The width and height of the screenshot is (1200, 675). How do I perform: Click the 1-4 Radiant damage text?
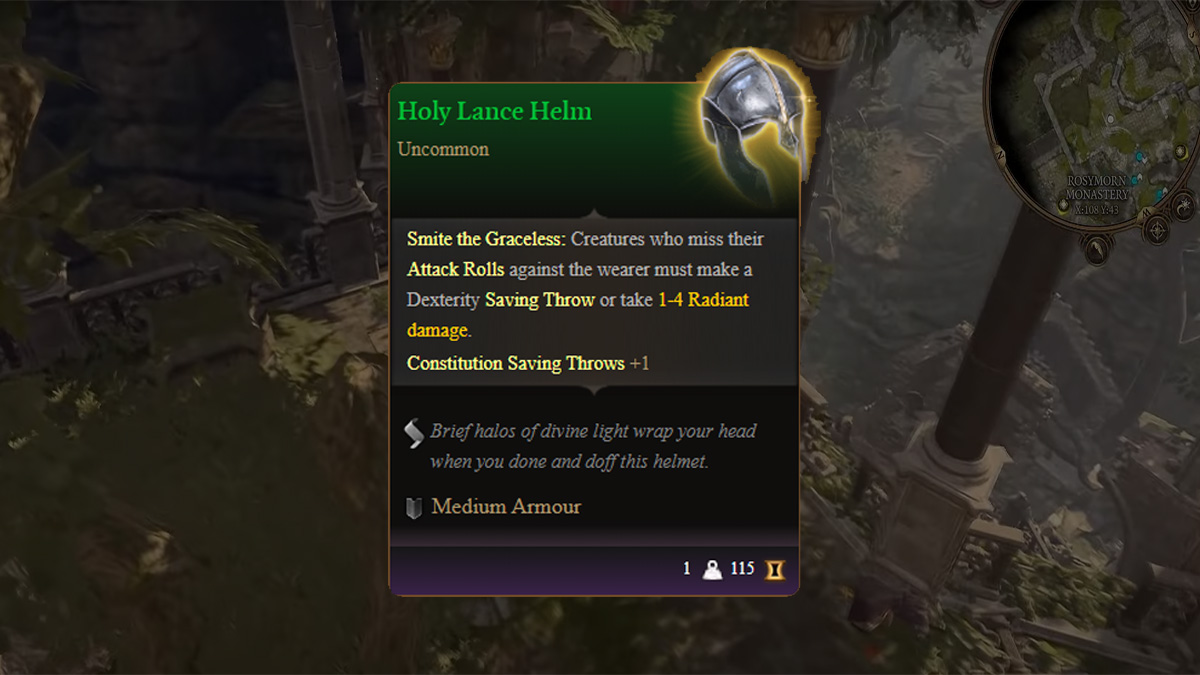[x=578, y=314]
